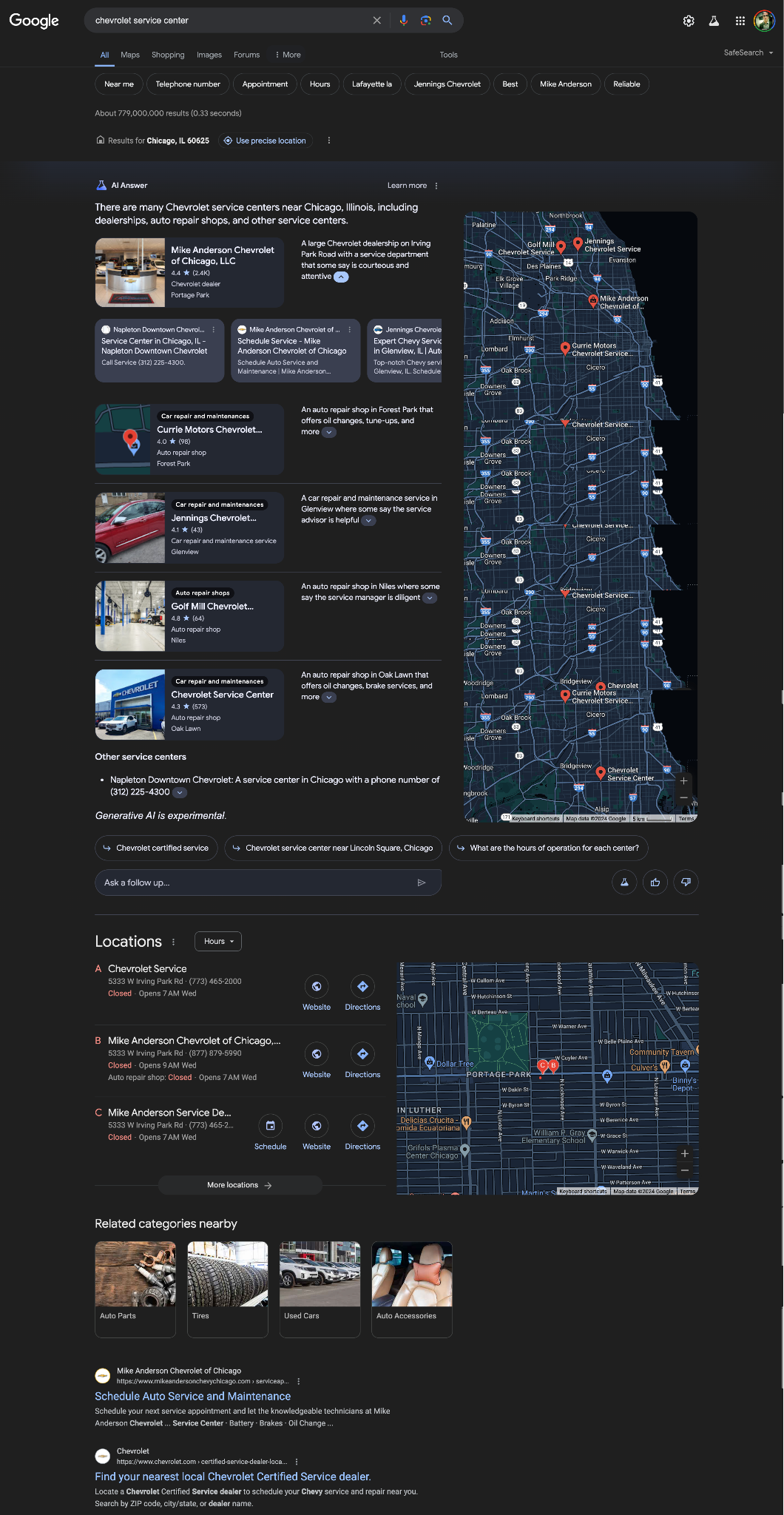Open Google settings gear
The image size is (784, 1515).
point(689,21)
